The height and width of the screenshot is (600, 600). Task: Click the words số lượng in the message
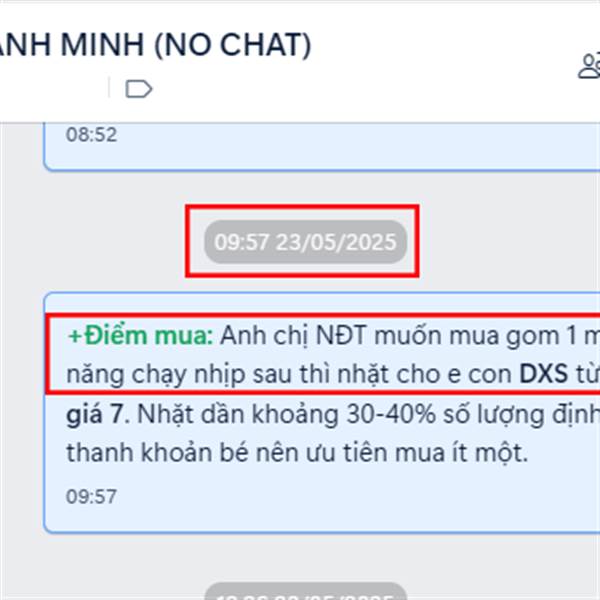[494, 414]
